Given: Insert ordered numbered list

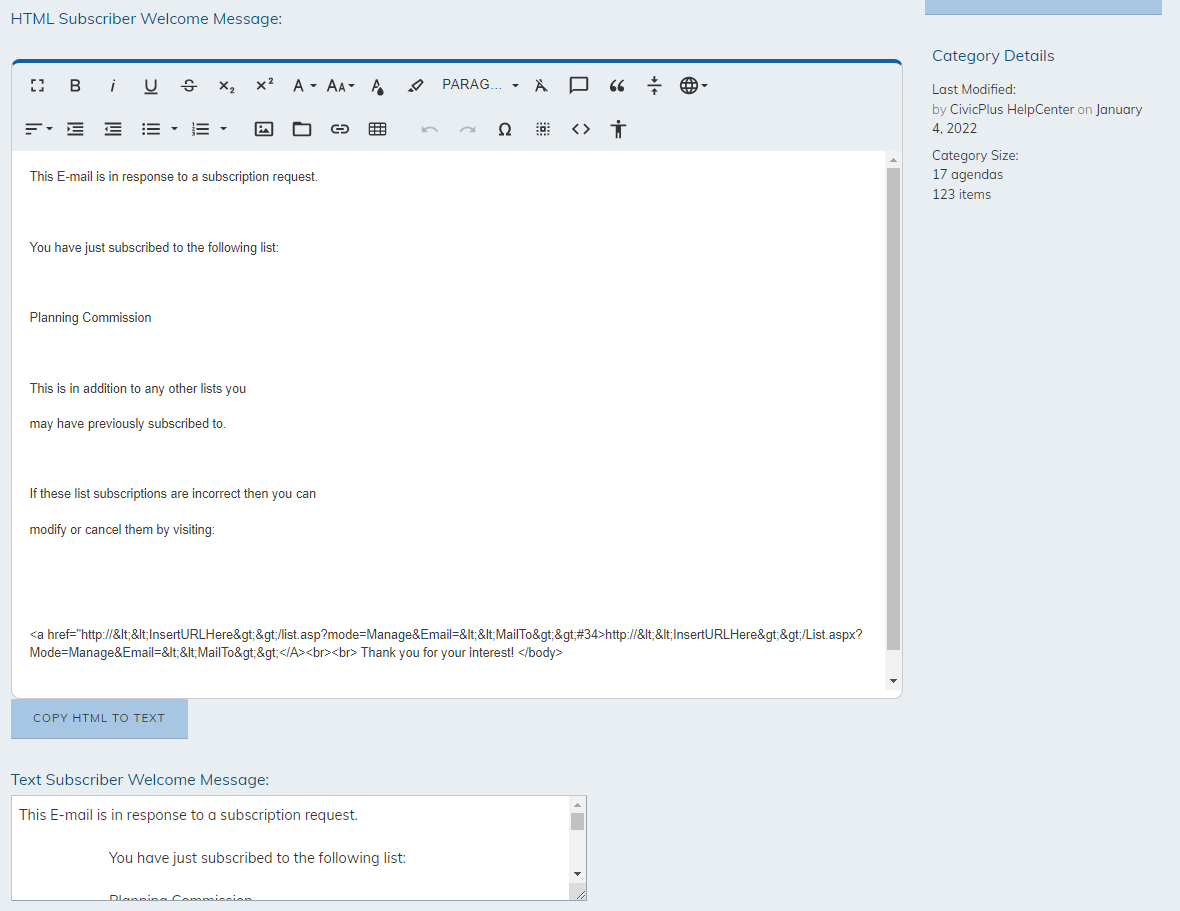Looking at the screenshot, I should coord(200,129).
